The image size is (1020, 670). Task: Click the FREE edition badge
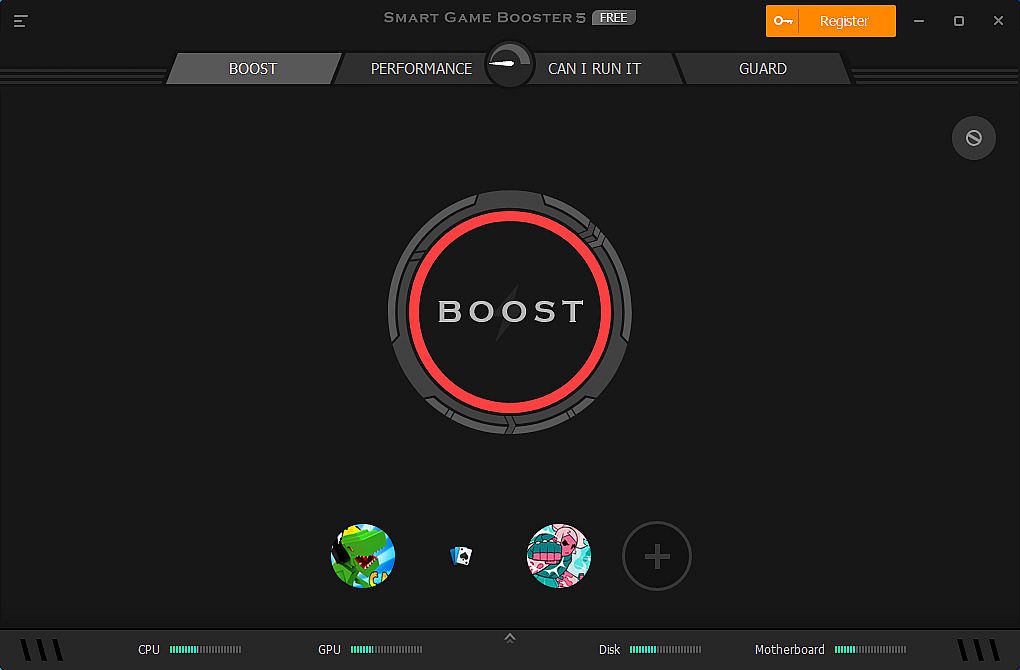tap(613, 18)
